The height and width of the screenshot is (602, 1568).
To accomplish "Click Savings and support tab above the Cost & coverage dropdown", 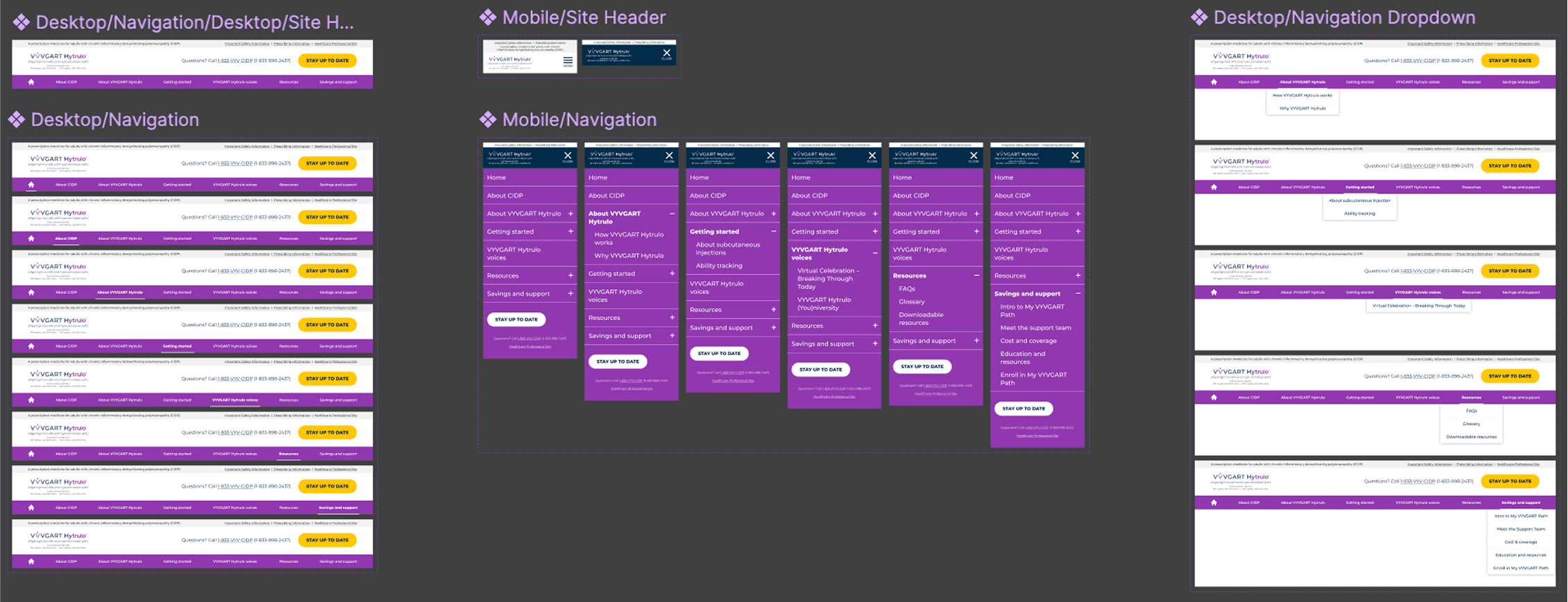I will coord(1520,503).
